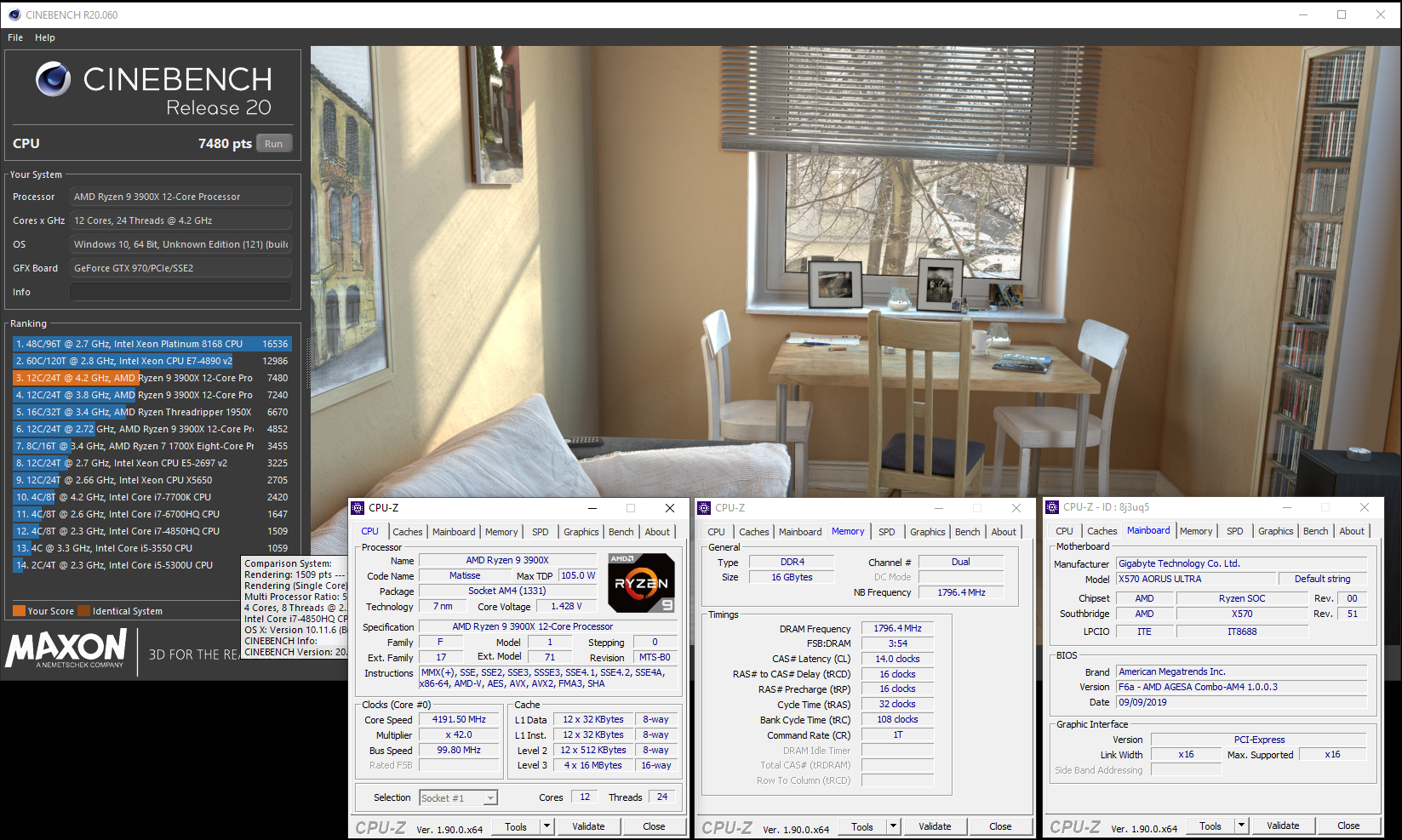Expand Tools dropdown arrow in Memory CPU-Z window
Image resolution: width=1402 pixels, height=840 pixels.
tap(894, 826)
